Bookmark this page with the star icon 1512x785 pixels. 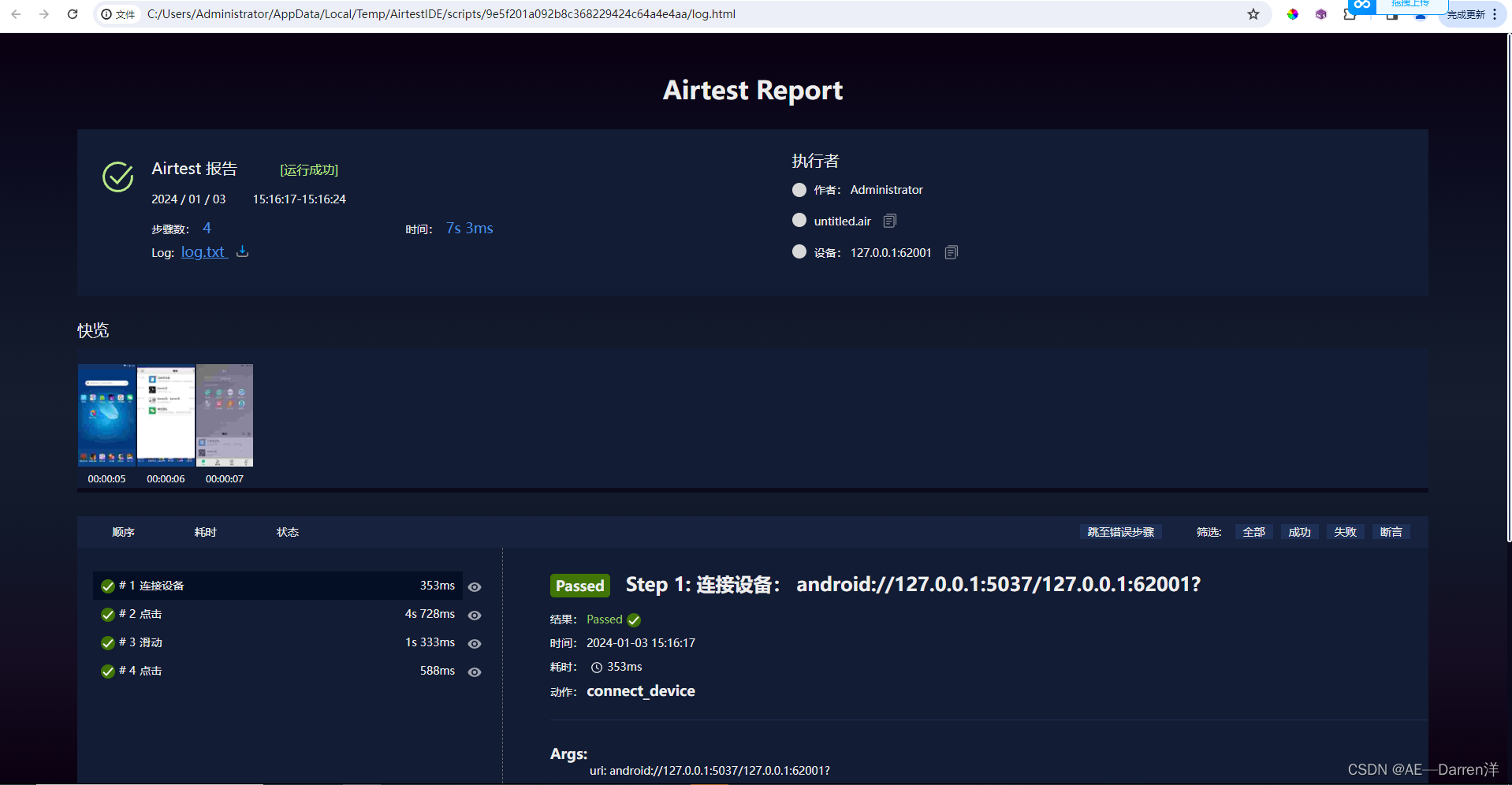point(1253,14)
